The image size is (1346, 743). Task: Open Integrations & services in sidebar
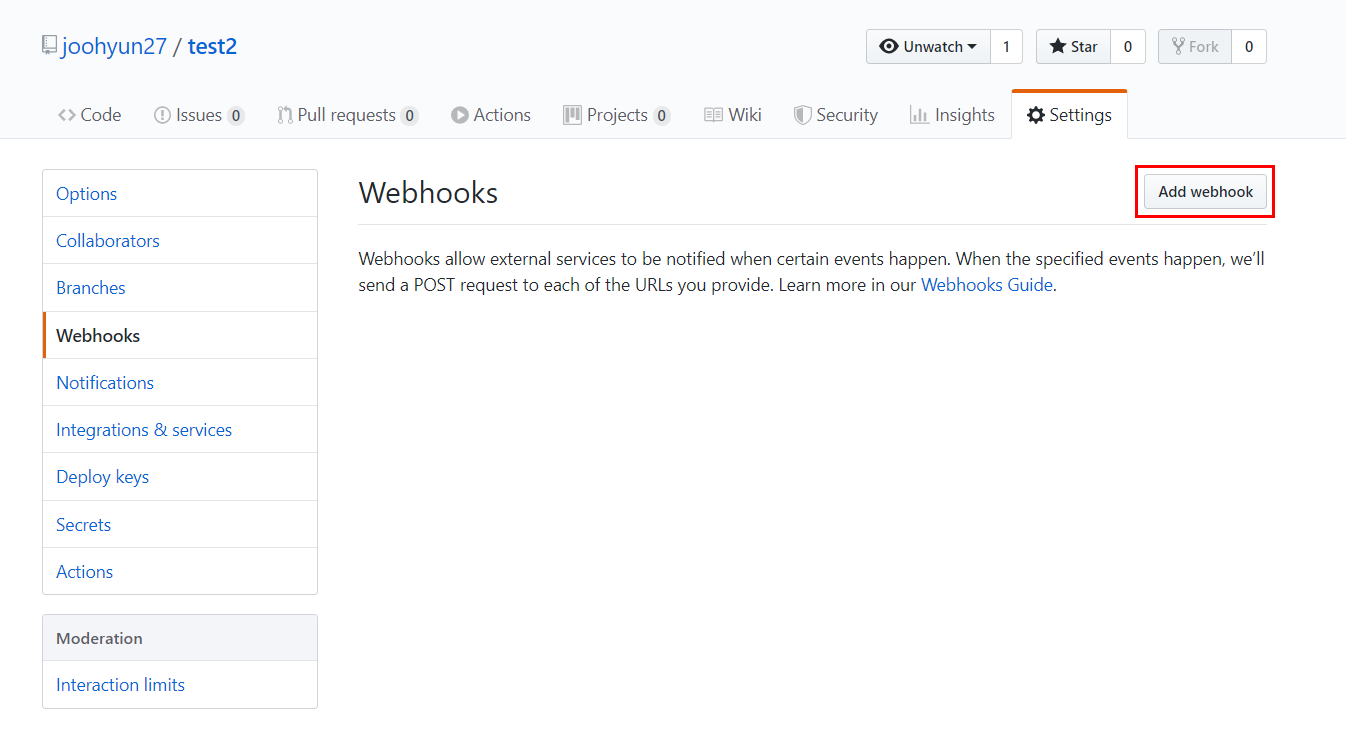pyautogui.click(x=180, y=430)
